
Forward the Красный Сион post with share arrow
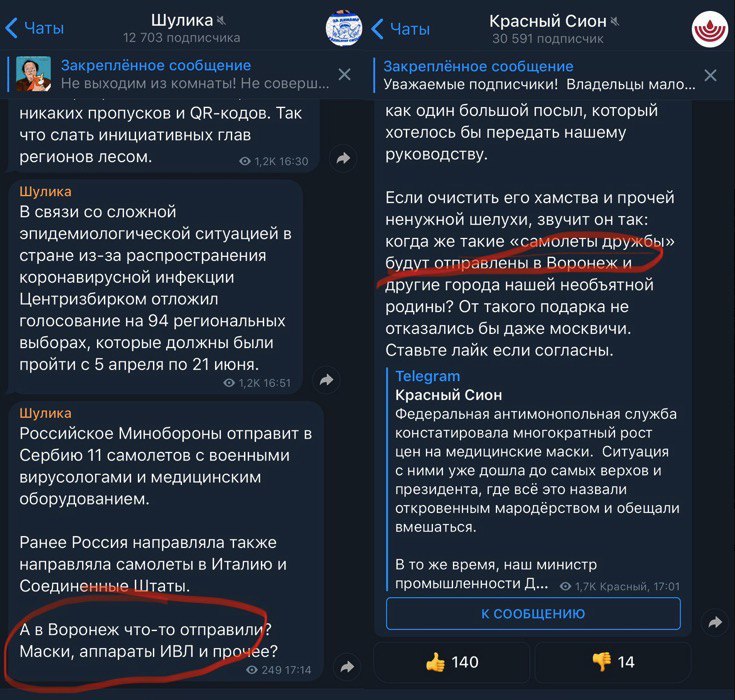pos(715,623)
